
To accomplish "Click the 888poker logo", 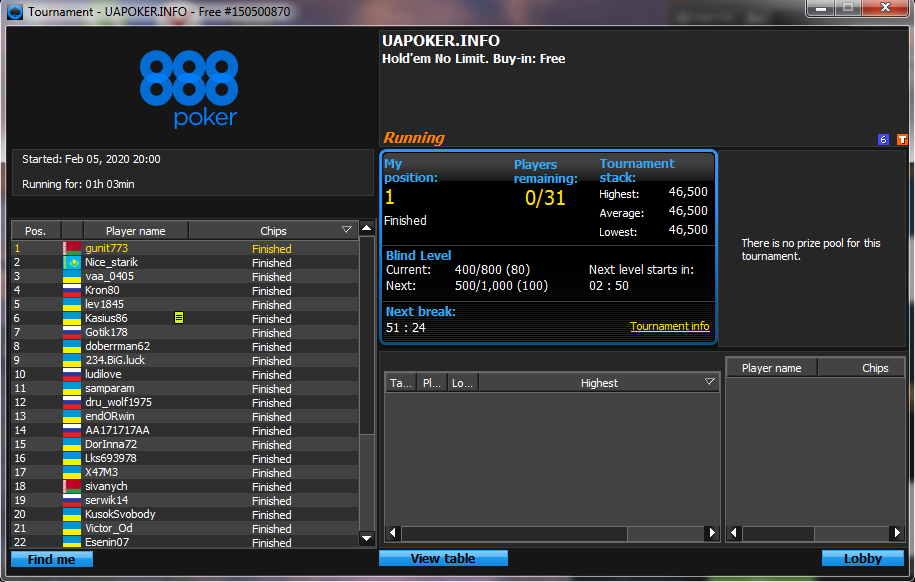I will click(x=189, y=89).
